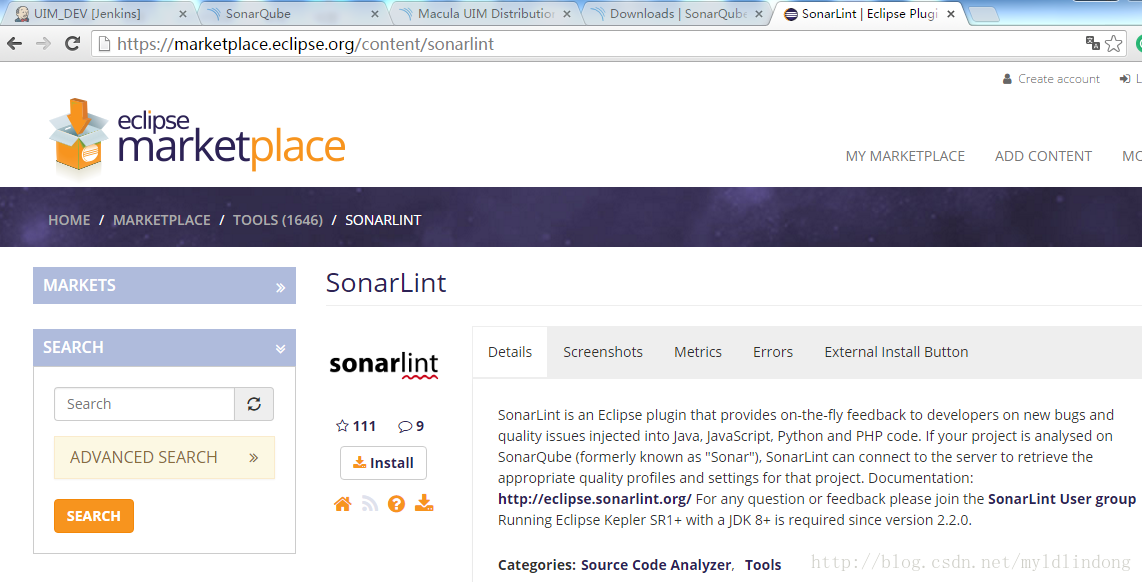The width and height of the screenshot is (1142, 582).
Task: Click the browser forward arrow
Action: click(44, 44)
